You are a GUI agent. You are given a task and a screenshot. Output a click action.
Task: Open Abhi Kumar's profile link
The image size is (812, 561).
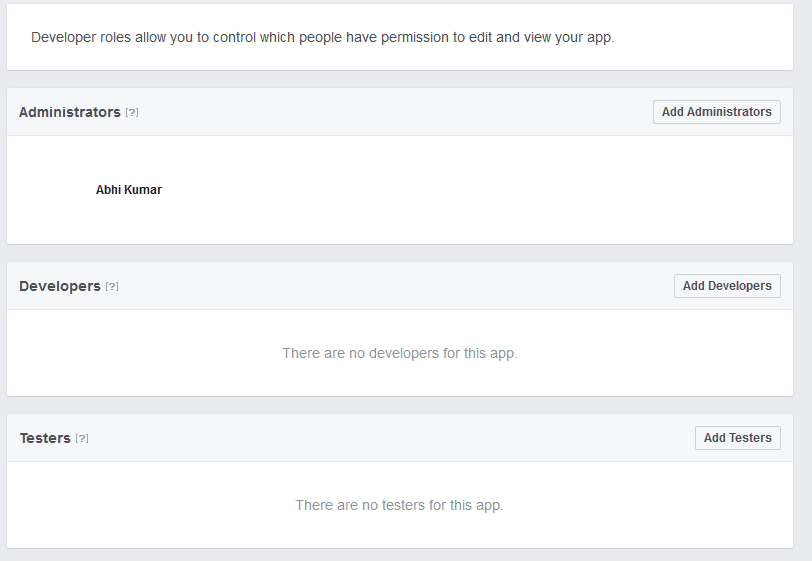129,190
